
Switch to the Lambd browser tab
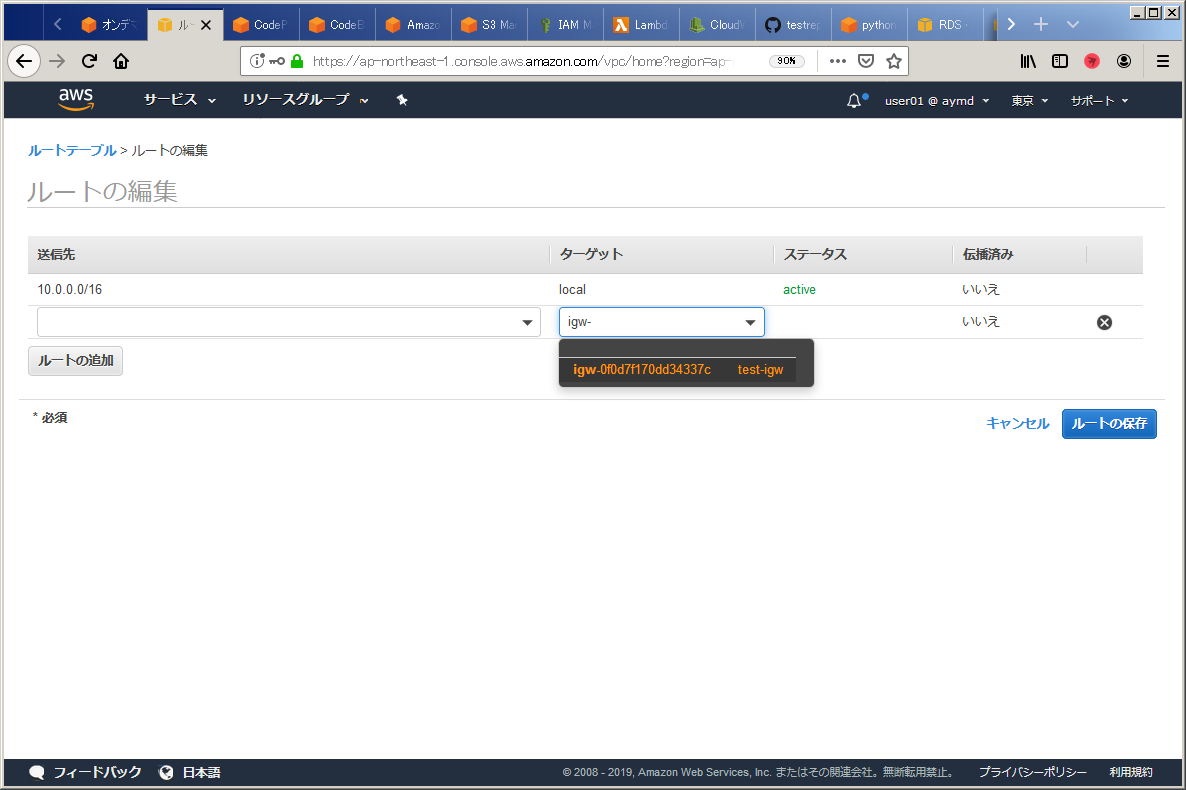(641, 25)
